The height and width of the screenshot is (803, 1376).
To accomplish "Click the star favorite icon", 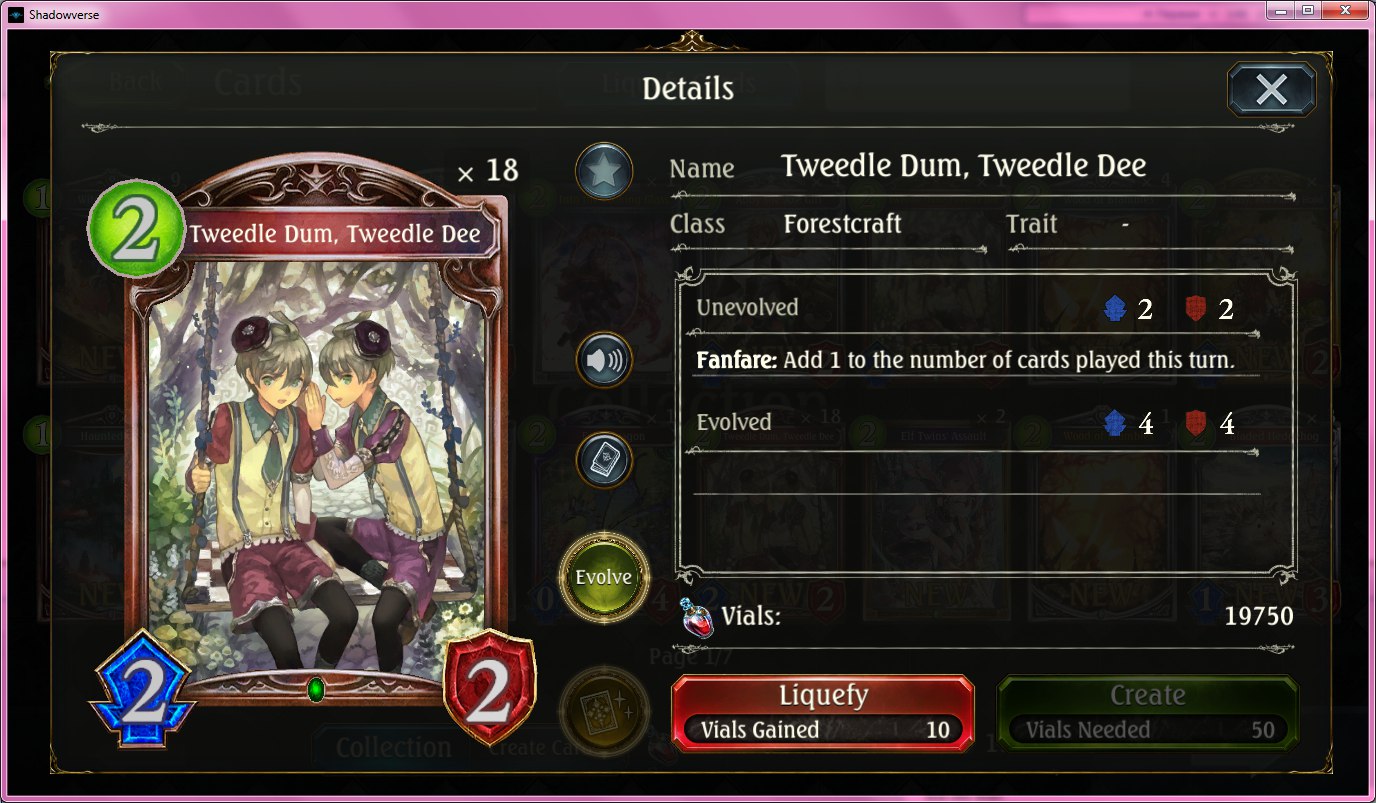I will tap(604, 172).
